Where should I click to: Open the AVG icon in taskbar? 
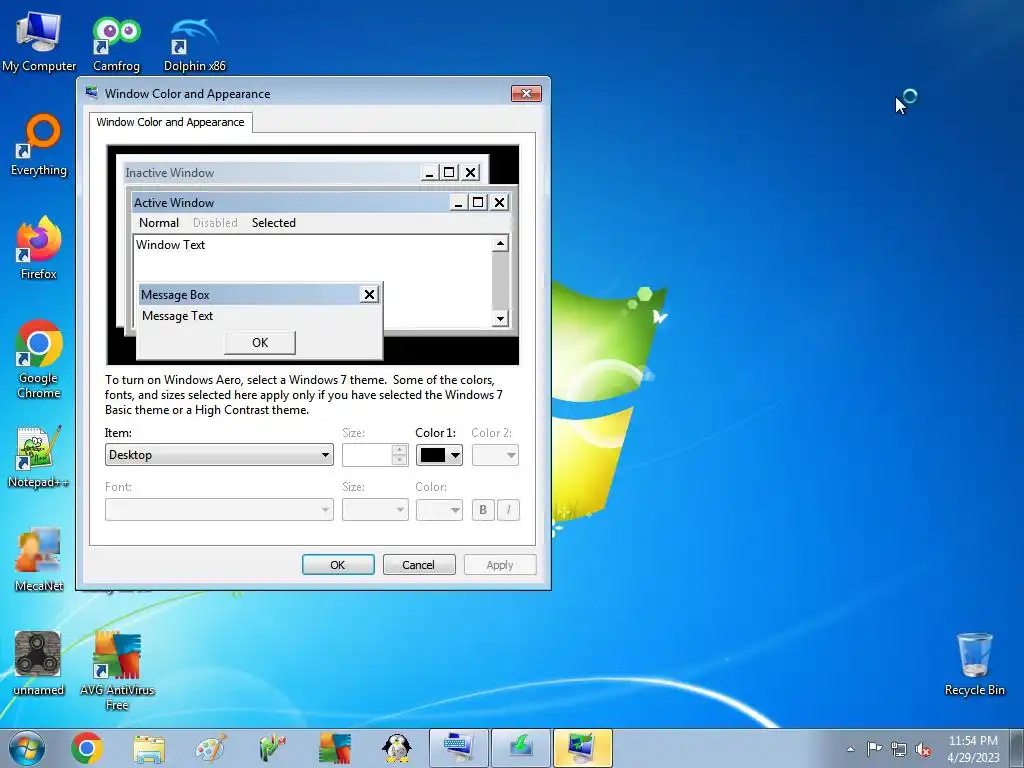335,748
